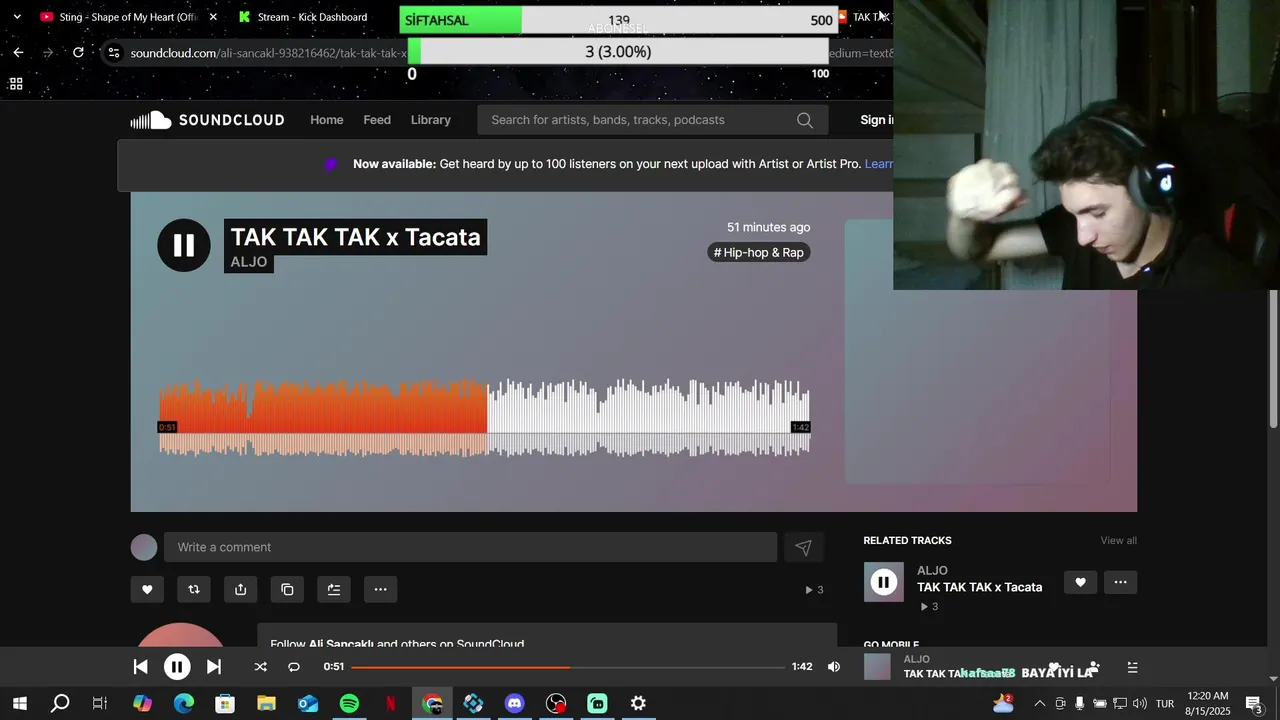The height and width of the screenshot is (720, 1280).
Task: Open the Next up queue list icon
Action: tap(1132, 667)
